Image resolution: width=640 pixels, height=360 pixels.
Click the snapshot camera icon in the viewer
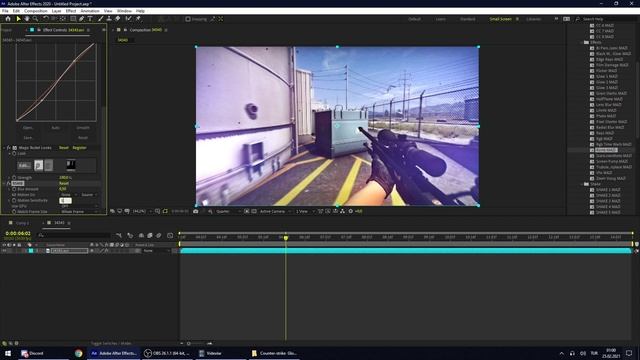[x=196, y=211]
